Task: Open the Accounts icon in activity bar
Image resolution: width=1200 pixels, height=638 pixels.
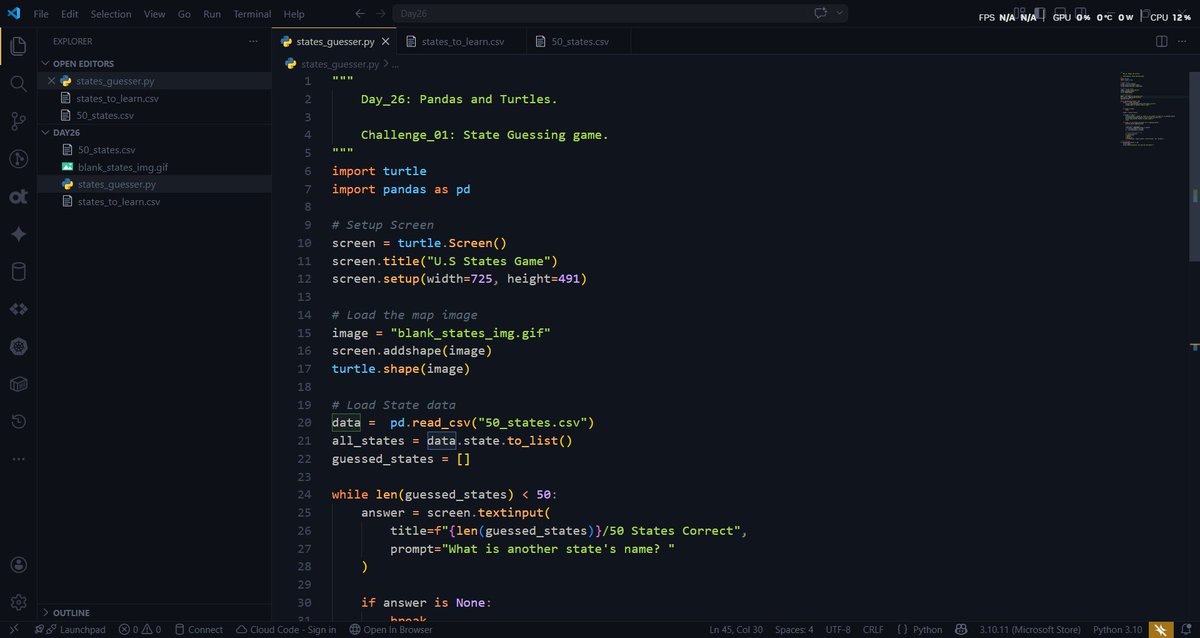Action: 18,565
